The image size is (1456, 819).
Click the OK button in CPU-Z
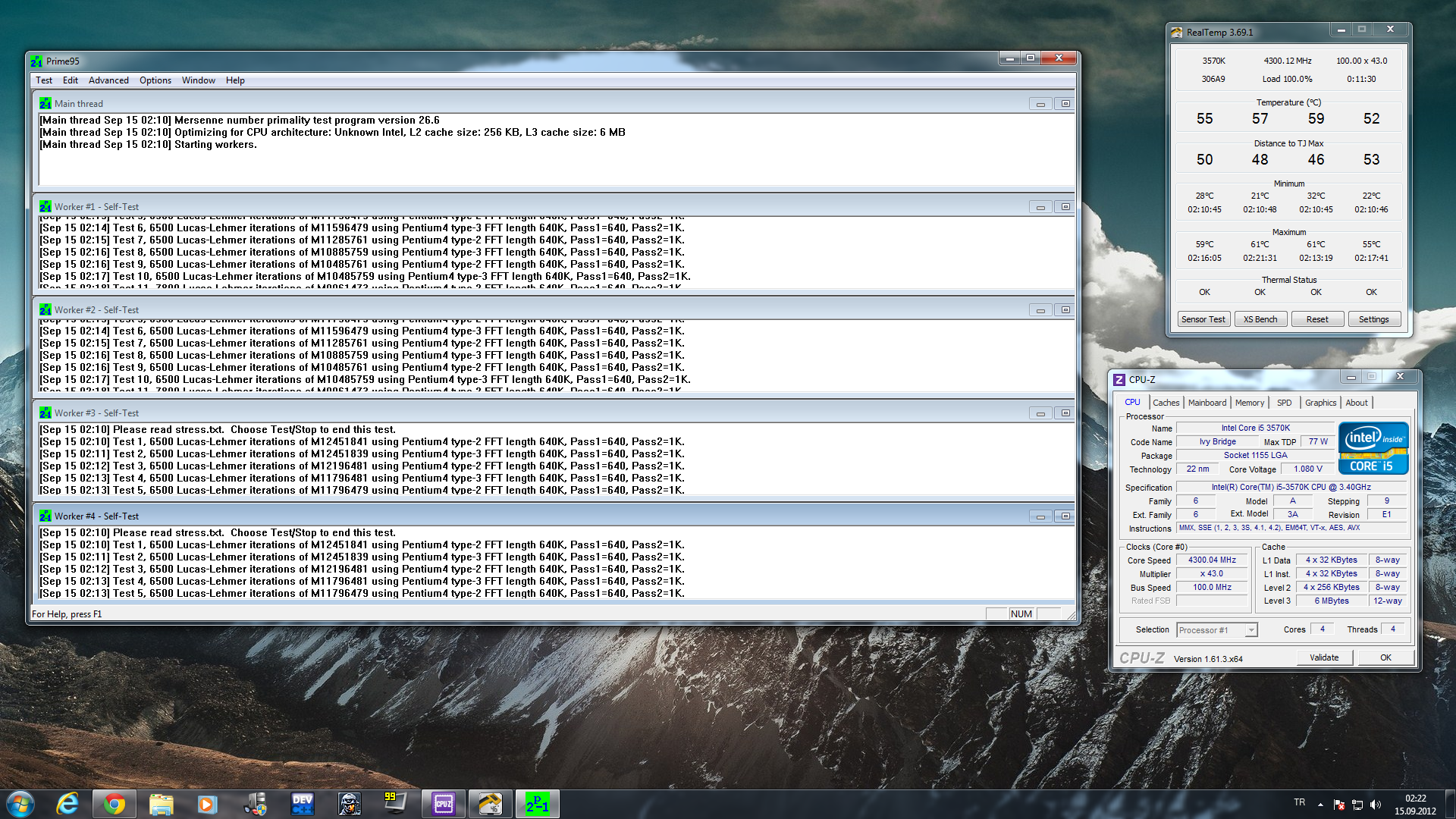pos(1385,657)
